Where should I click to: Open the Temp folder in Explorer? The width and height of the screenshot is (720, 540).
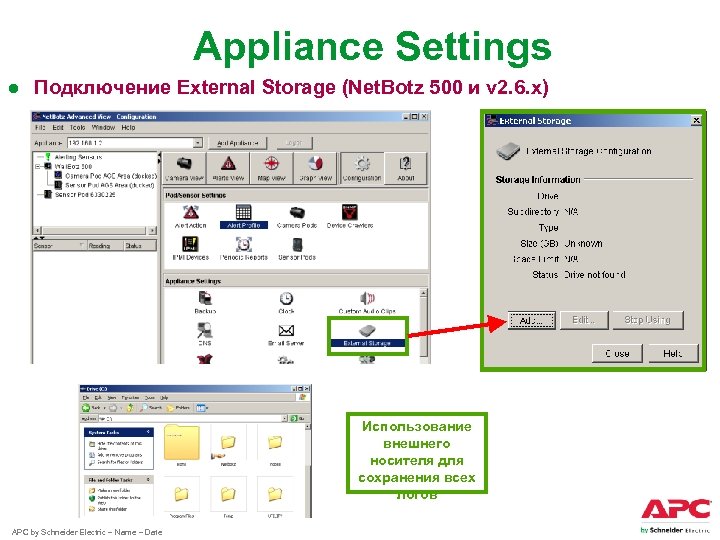[x=228, y=499]
